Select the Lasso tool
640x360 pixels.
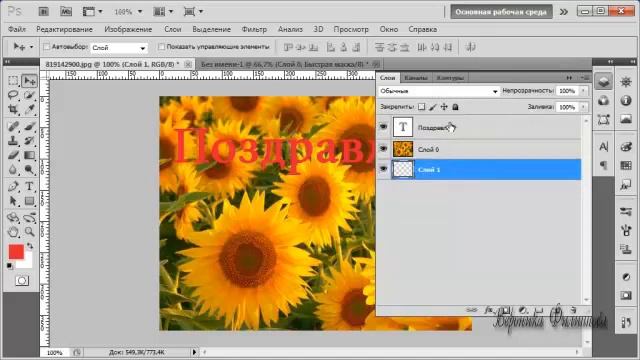click(x=13, y=95)
